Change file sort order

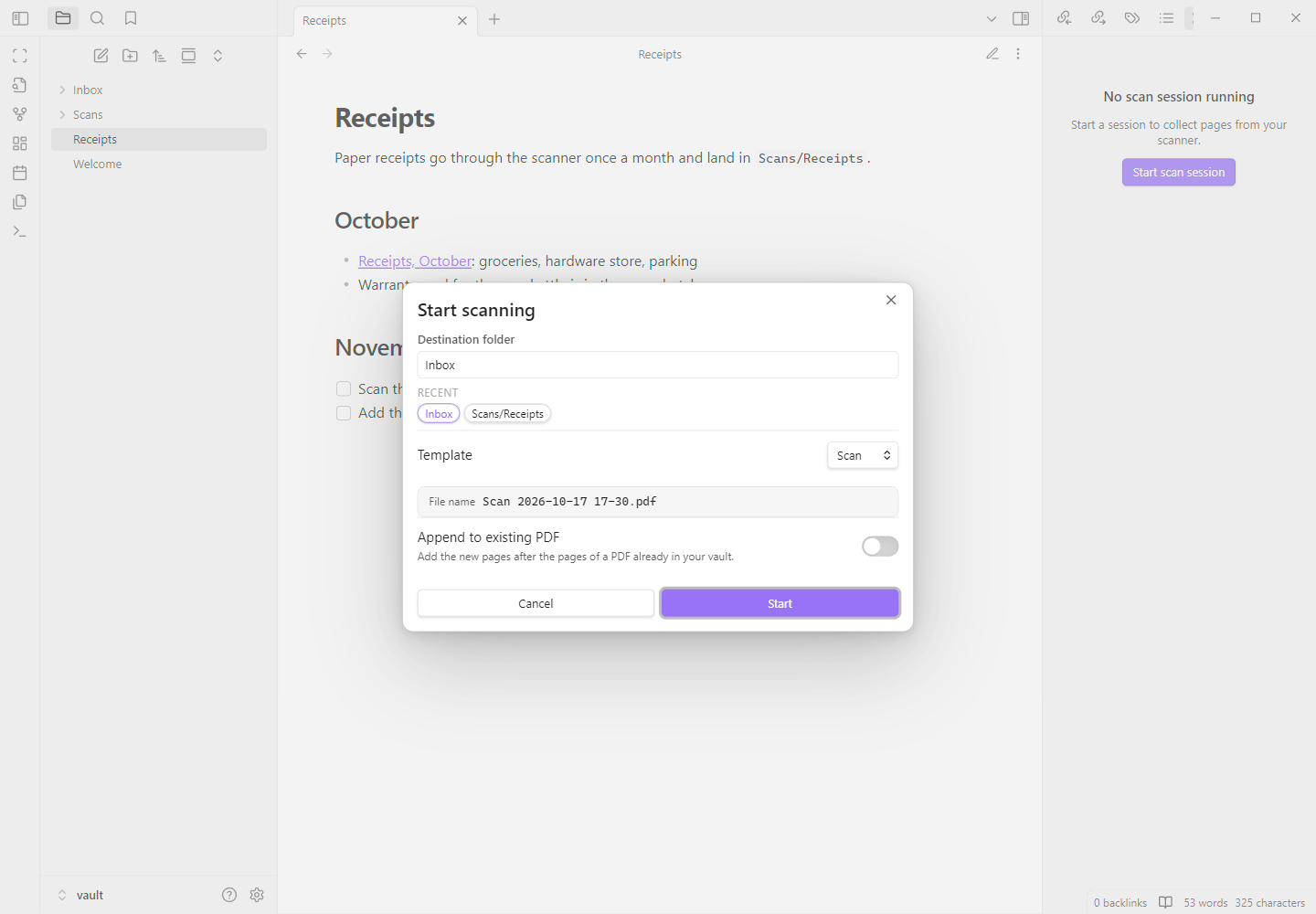tap(160, 56)
